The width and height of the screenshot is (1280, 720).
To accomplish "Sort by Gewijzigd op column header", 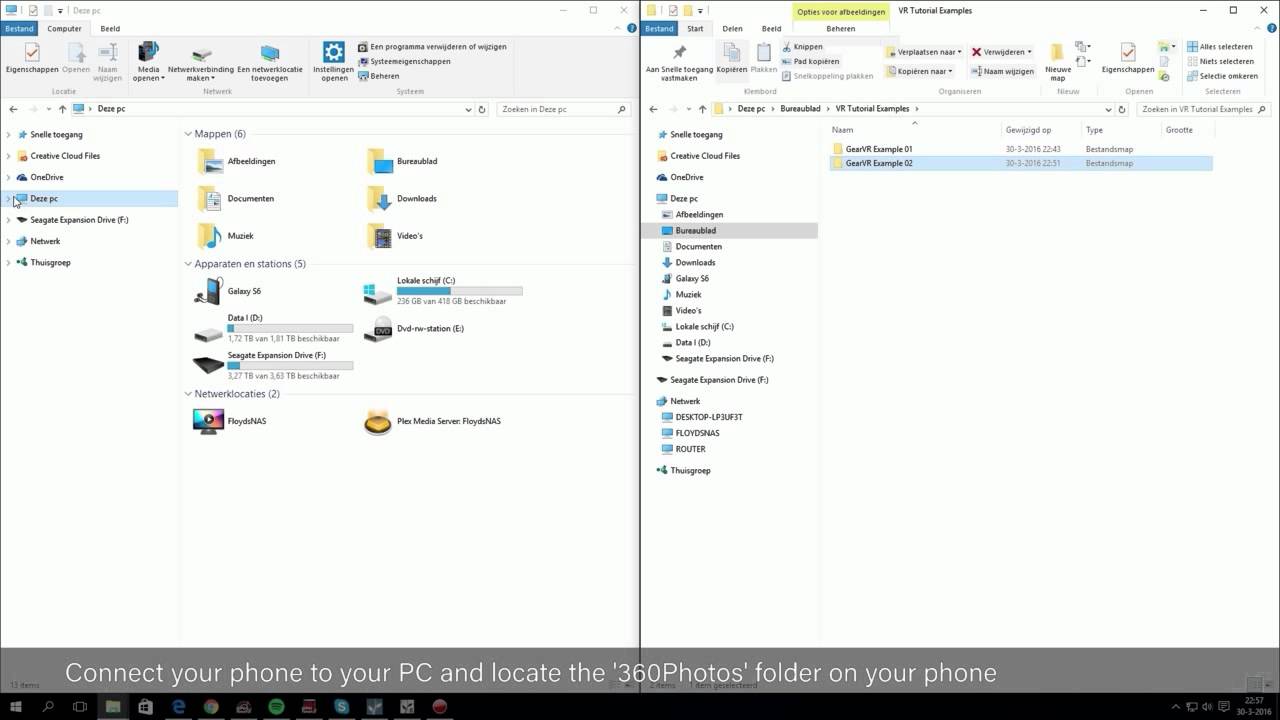I will click(x=1042, y=130).
